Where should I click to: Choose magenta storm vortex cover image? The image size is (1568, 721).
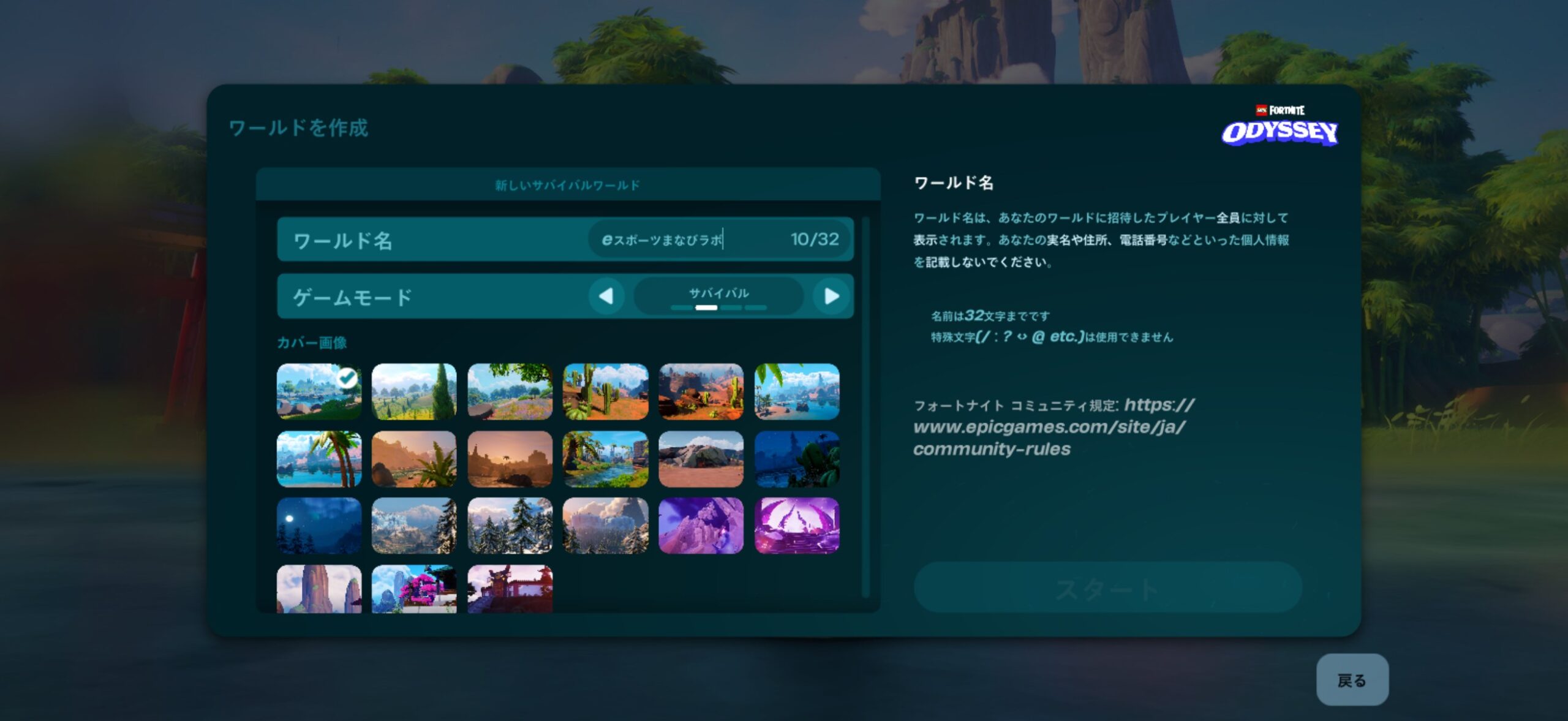tap(797, 526)
